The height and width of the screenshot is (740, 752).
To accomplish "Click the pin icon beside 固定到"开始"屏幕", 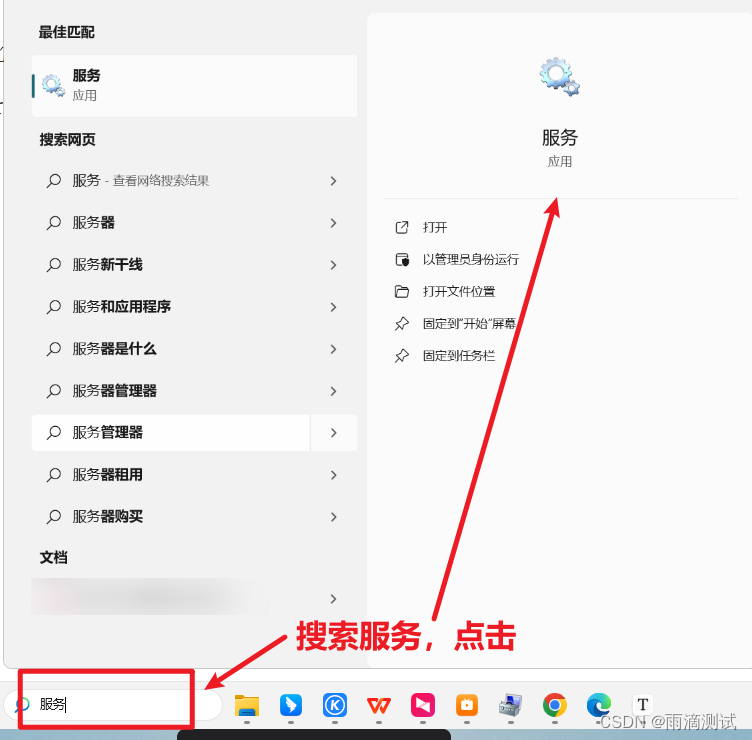I will [402, 324].
